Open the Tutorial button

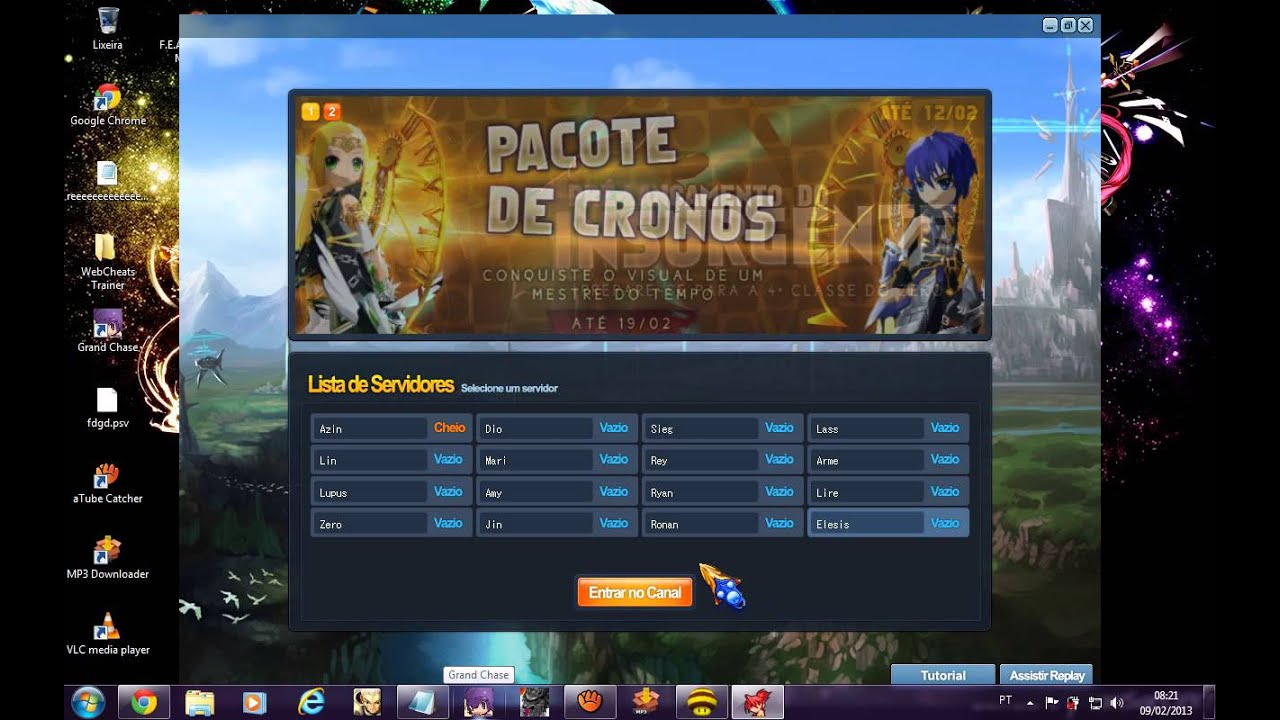click(x=942, y=675)
